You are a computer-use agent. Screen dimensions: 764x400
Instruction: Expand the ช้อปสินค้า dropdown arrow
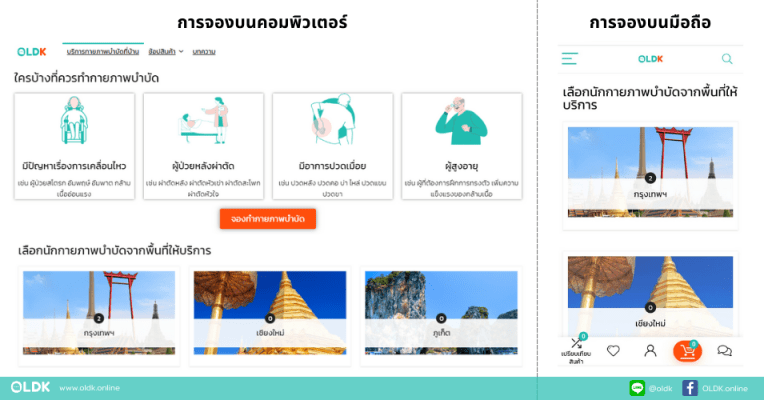[x=181, y=52]
